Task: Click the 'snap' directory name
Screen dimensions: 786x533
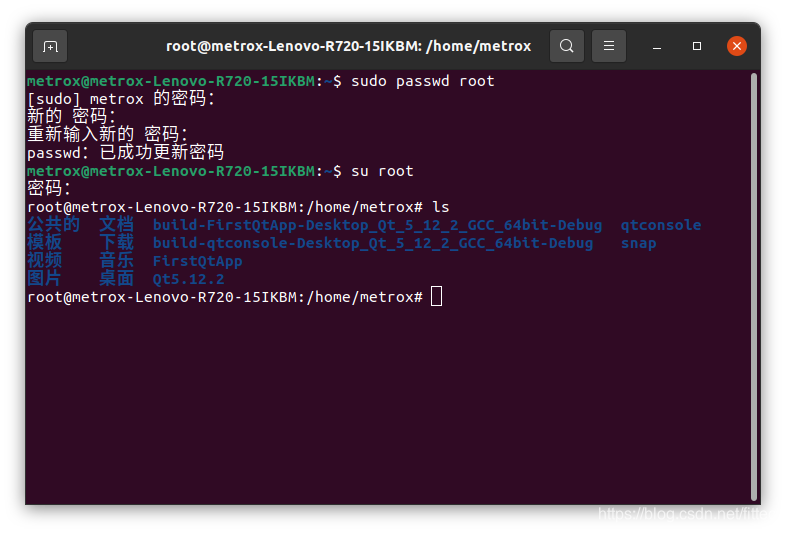Action: [x=638, y=243]
